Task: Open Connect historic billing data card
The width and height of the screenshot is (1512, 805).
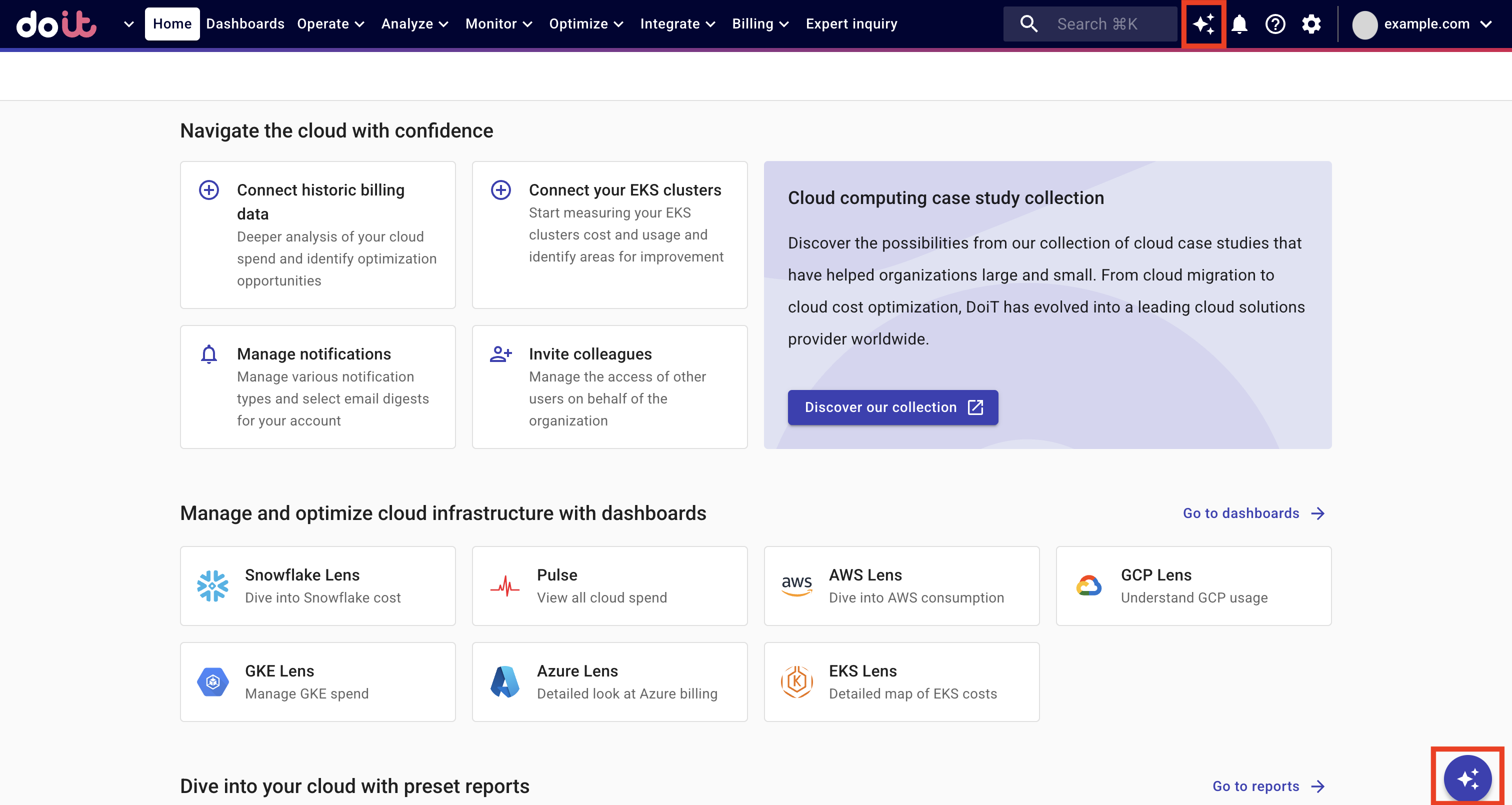Action: click(x=317, y=235)
